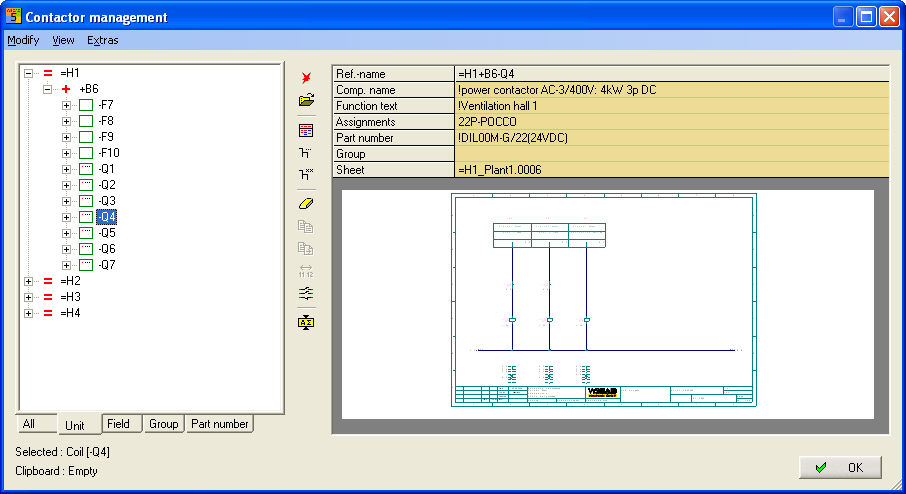
Task: Expand the -F7 tree node
Action: (66, 105)
